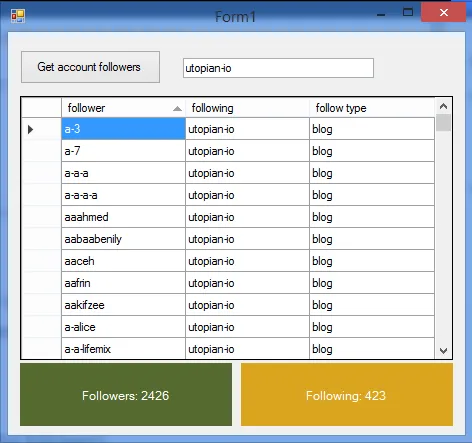Select the blog cell in a-a-a row
Viewport: 472px width, 443px height.
click(372, 173)
